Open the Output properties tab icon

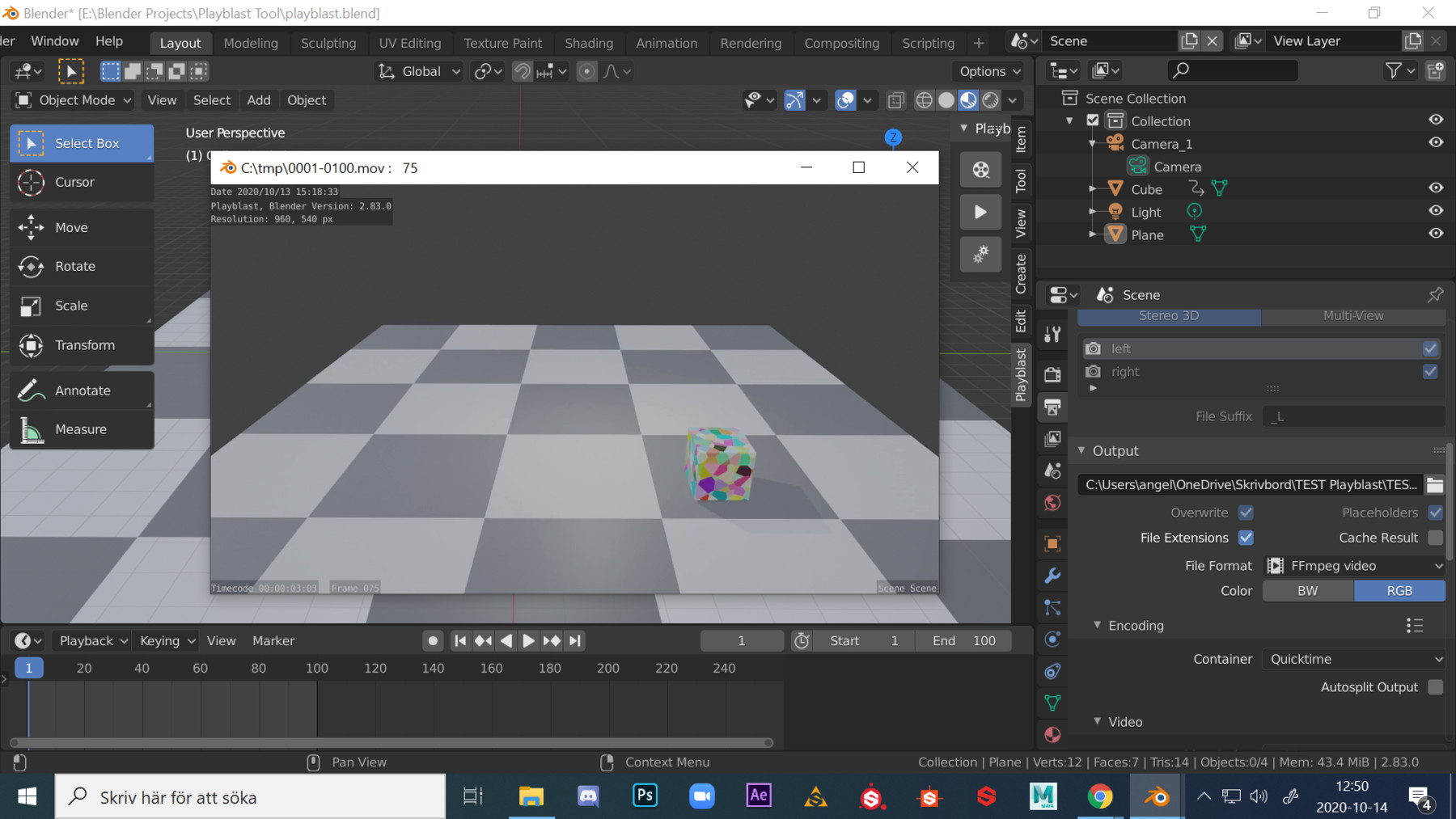pos(1052,407)
